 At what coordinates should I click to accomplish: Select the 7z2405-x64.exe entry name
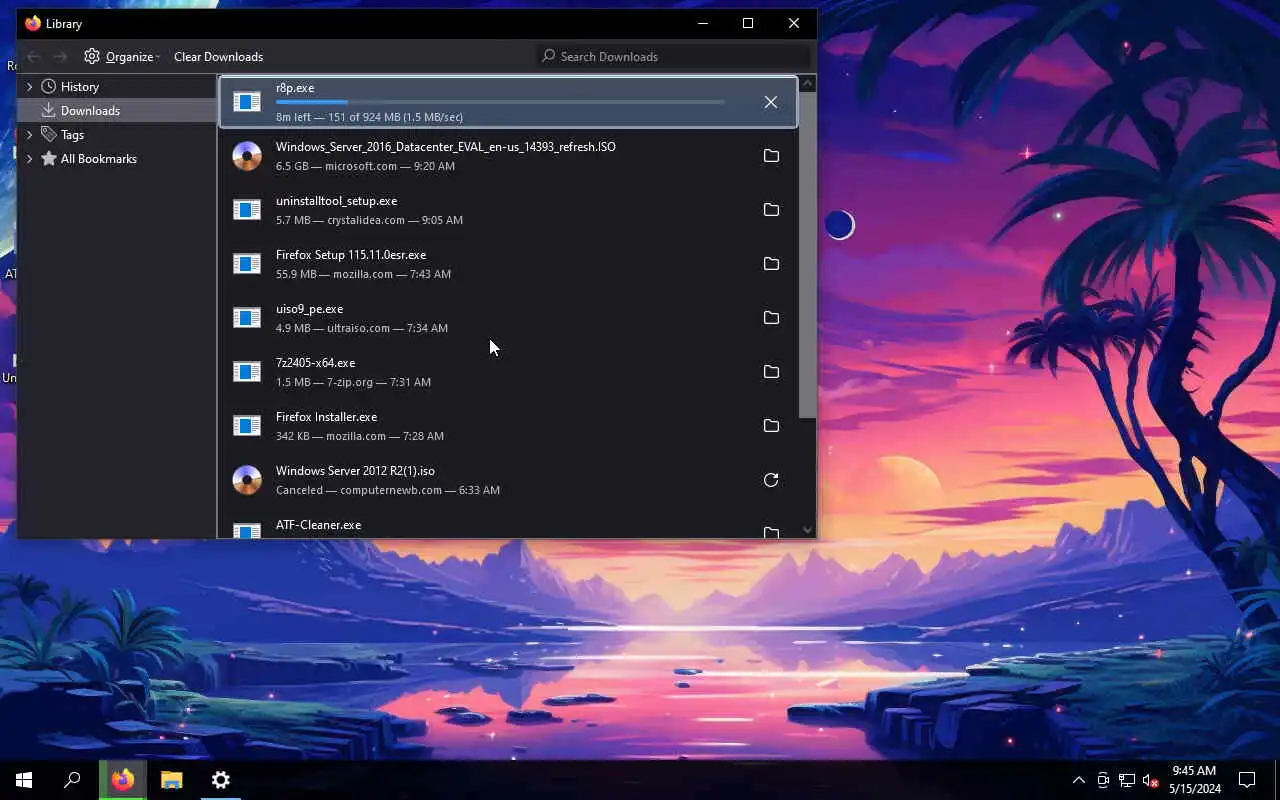[315, 363]
